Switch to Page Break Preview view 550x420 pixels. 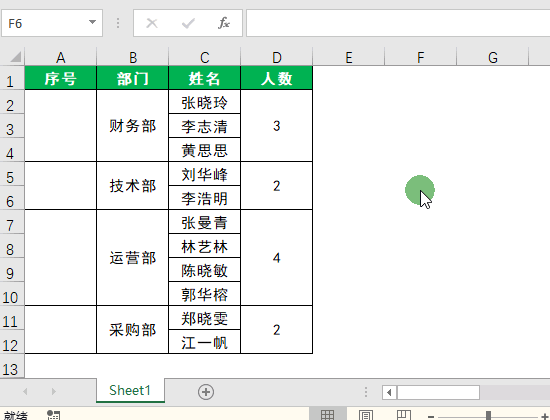coord(403,415)
